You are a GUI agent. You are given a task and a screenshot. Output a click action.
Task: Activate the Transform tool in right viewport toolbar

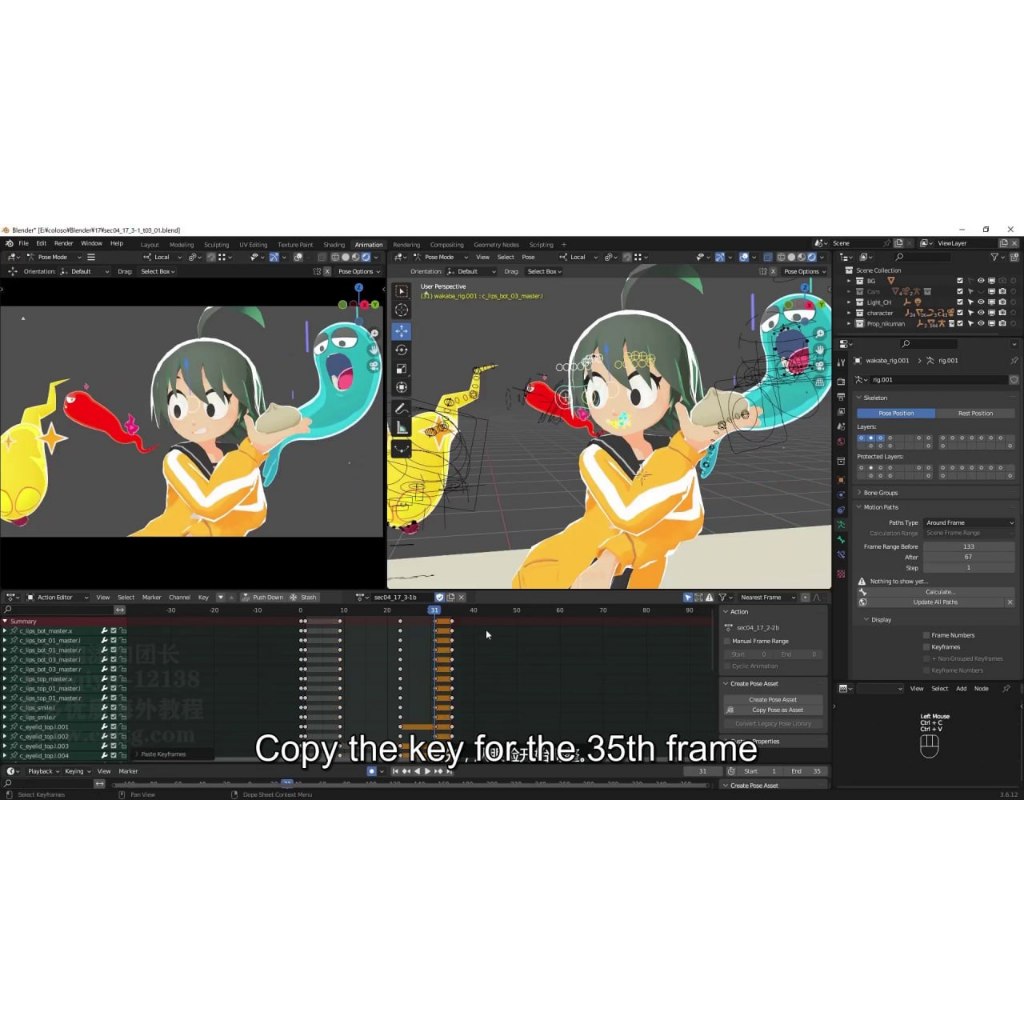click(x=402, y=387)
